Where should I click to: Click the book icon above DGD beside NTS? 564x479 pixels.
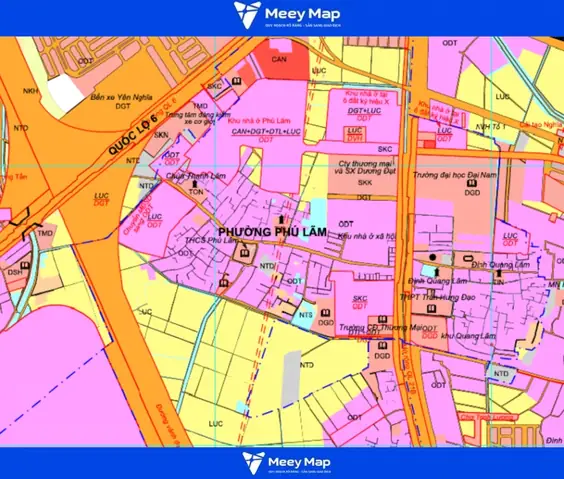coord(326,313)
